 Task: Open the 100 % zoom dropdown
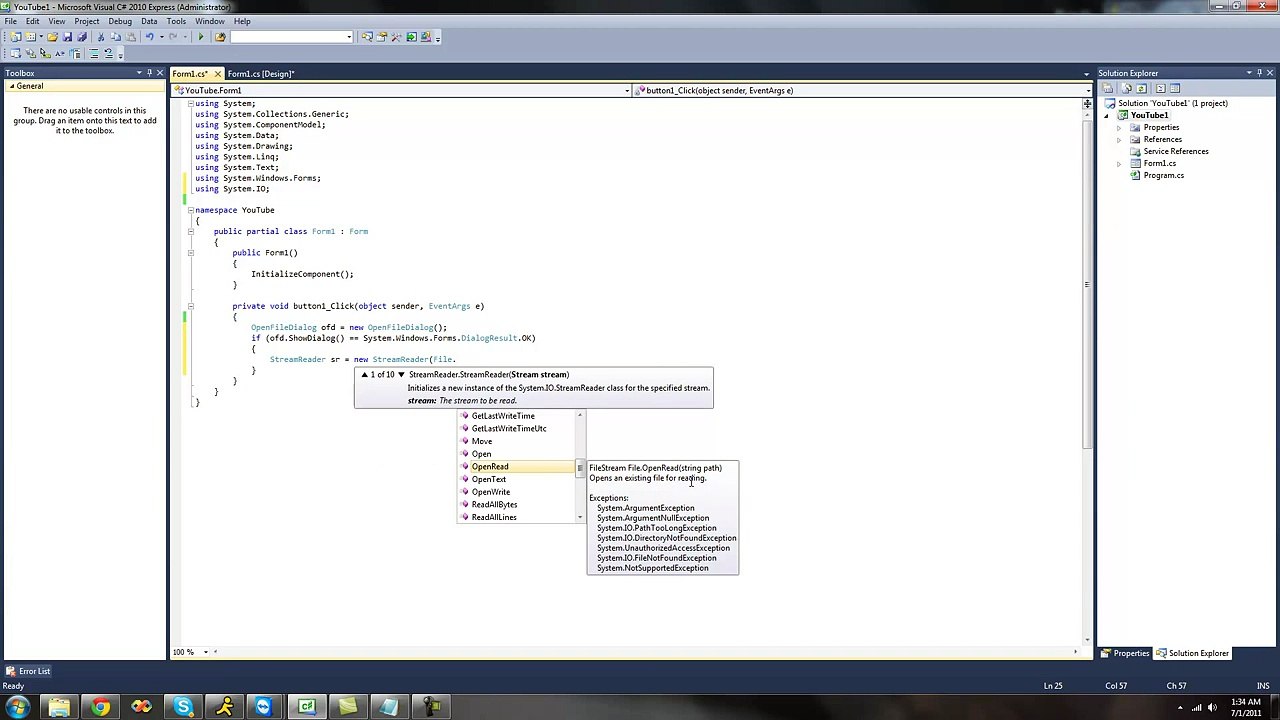[x=206, y=652]
